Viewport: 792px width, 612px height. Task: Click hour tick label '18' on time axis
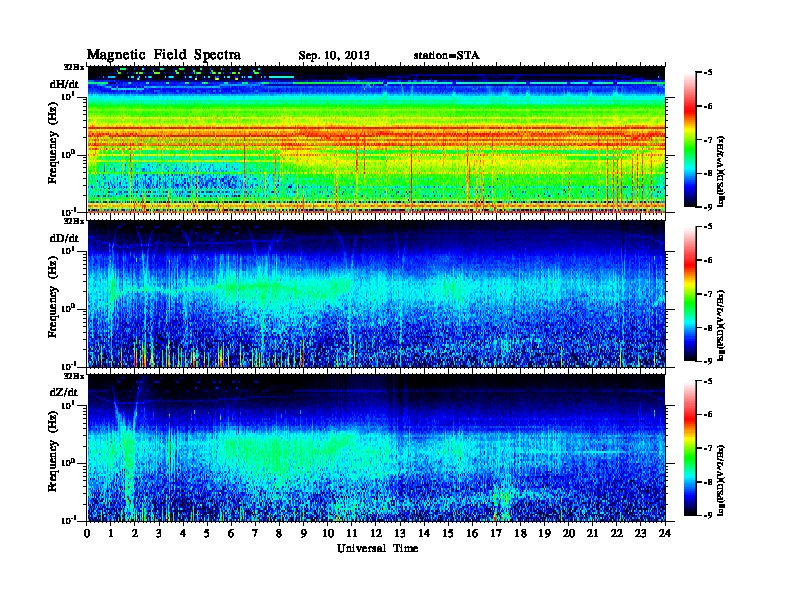click(x=520, y=534)
